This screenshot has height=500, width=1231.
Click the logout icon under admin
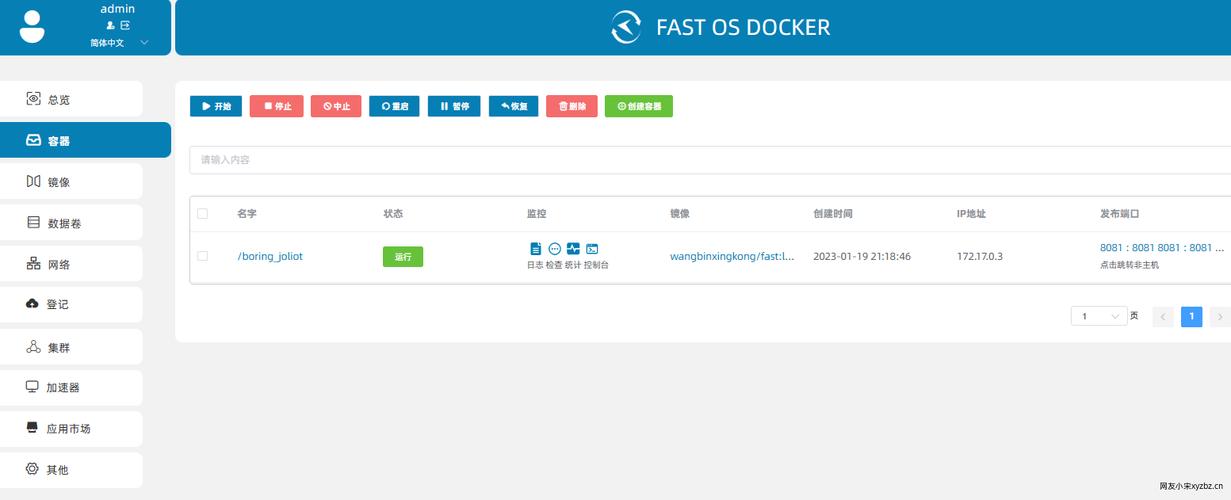pos(125,25)
